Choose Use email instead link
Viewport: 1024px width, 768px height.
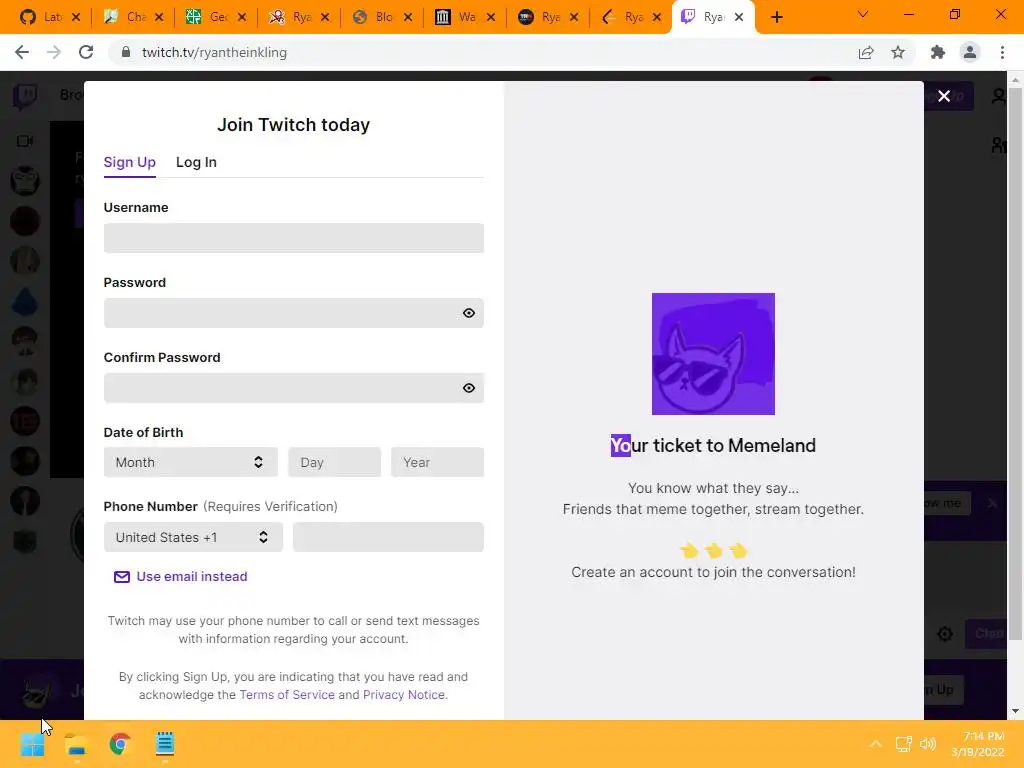coord(181,577)
